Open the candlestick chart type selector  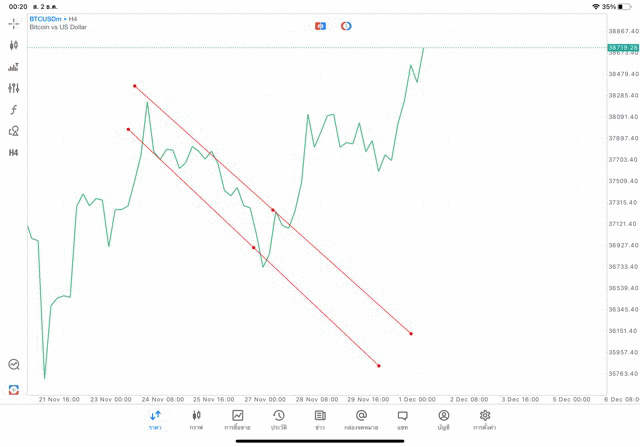(x=14, y=45)
